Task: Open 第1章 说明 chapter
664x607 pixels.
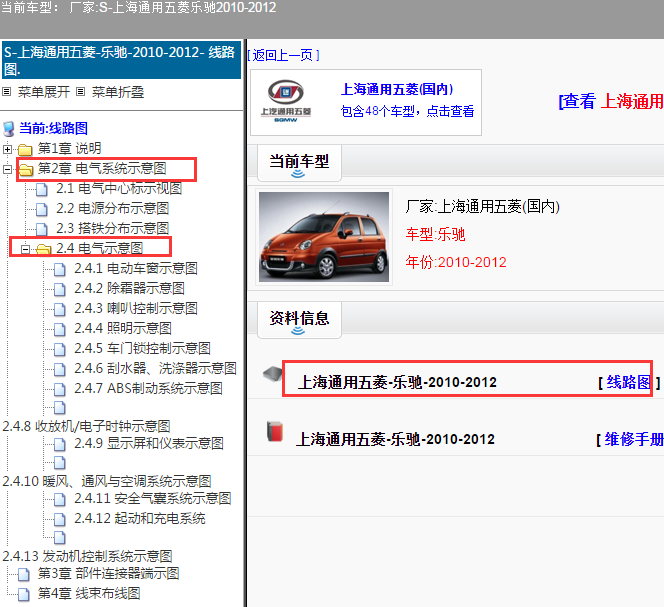Action: coord(69,148)
